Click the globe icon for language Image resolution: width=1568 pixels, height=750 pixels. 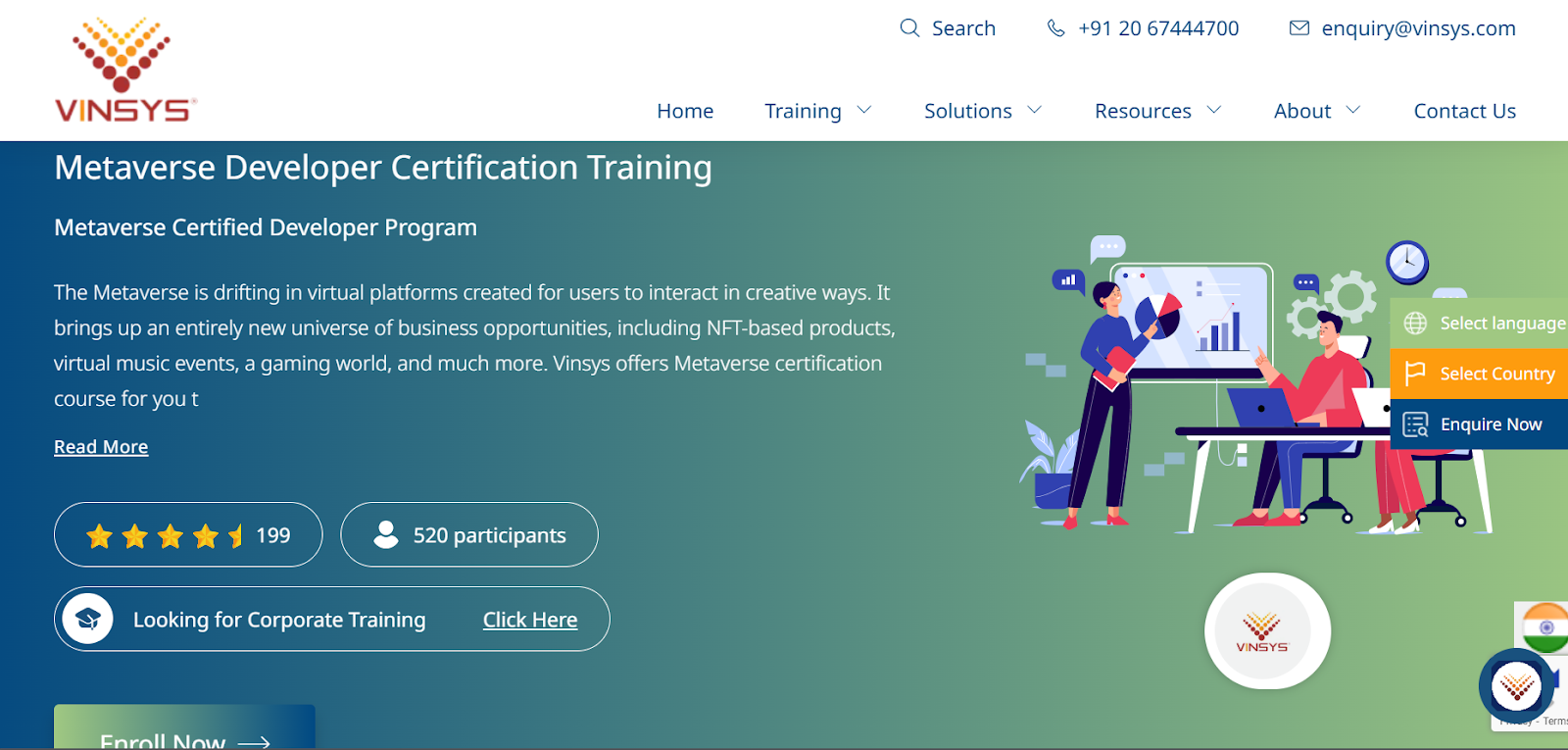[1415, 324]
